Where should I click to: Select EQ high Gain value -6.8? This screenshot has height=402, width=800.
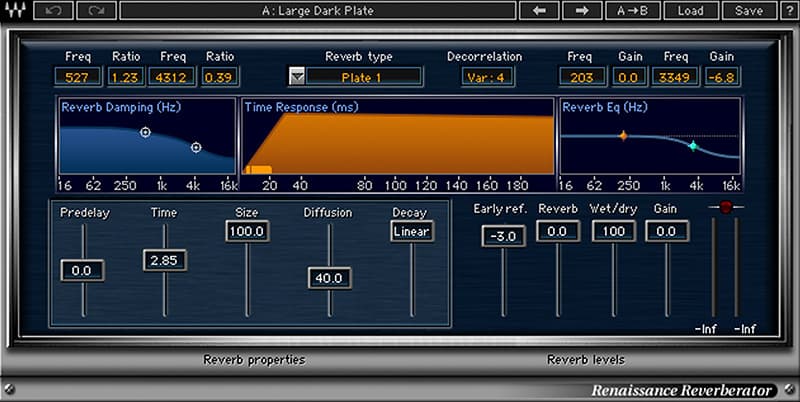click(722, 77)
